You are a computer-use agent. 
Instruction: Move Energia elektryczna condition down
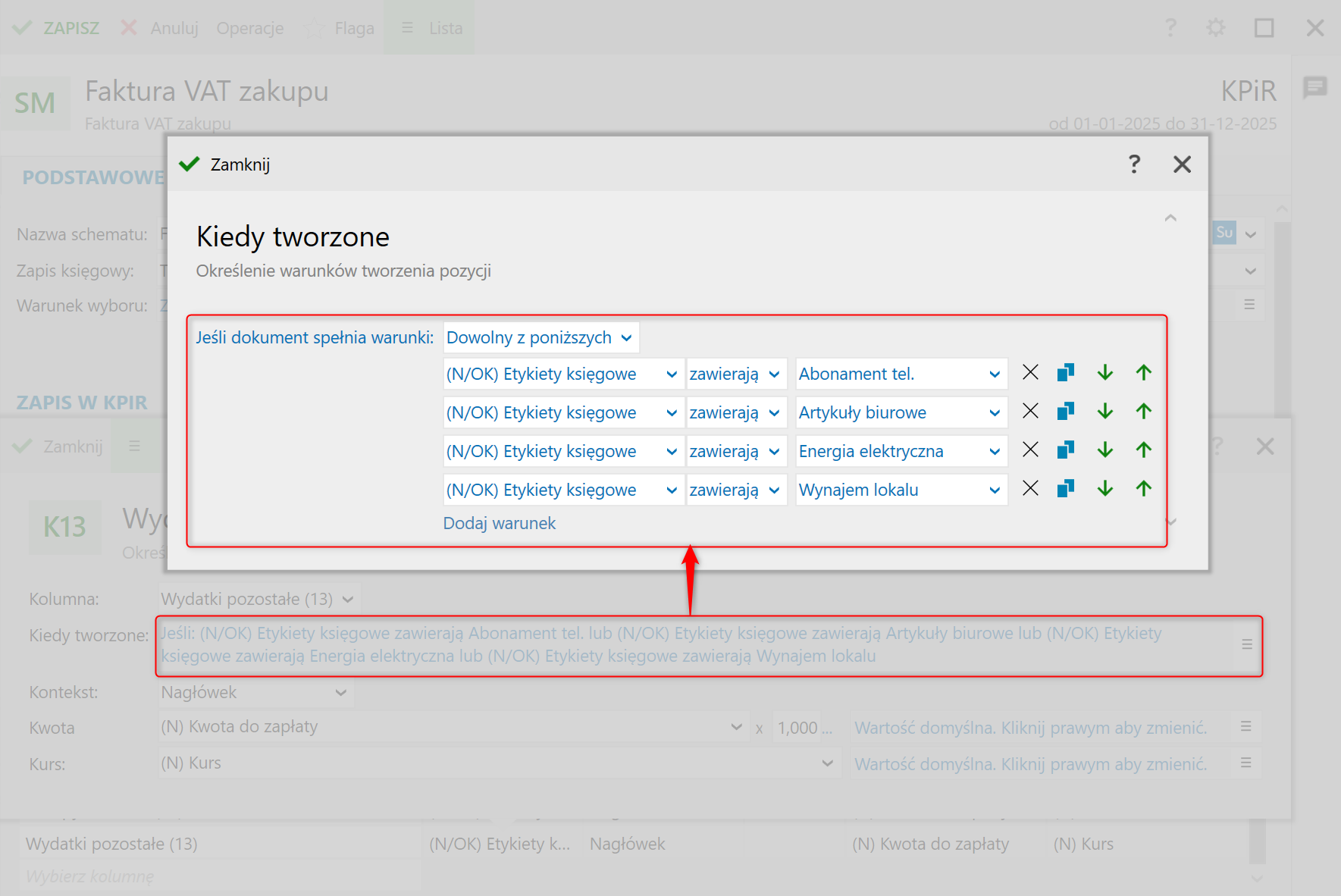click(1105, 450)
